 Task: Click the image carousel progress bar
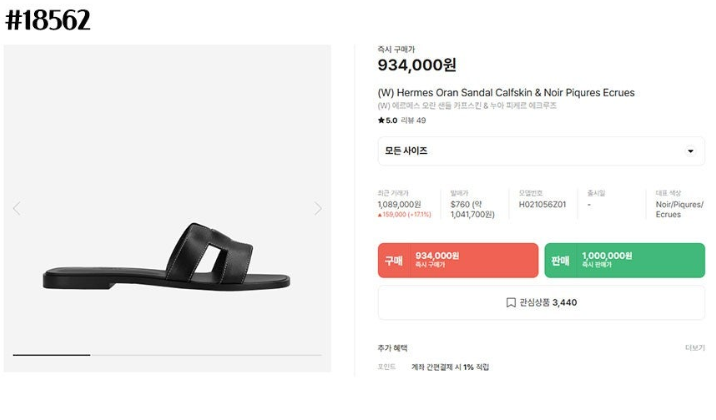coord(167,355)
